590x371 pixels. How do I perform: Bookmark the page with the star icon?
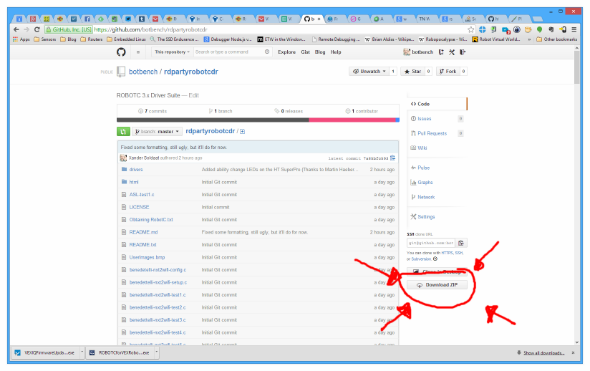(x=470, y=29)
